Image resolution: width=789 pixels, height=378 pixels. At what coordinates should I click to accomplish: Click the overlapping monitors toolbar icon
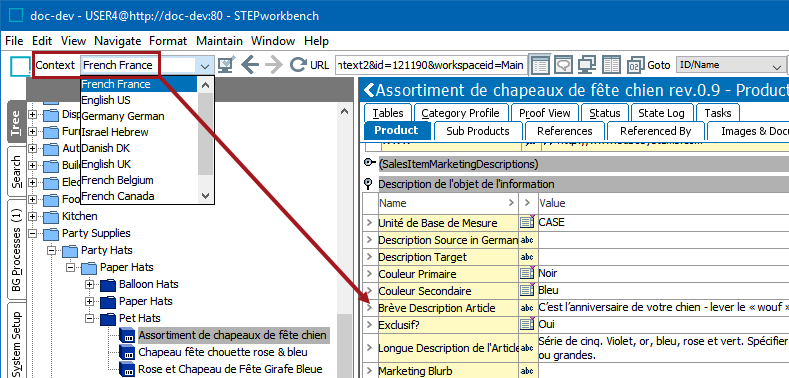pyautogui.click(x=587, y=65)
